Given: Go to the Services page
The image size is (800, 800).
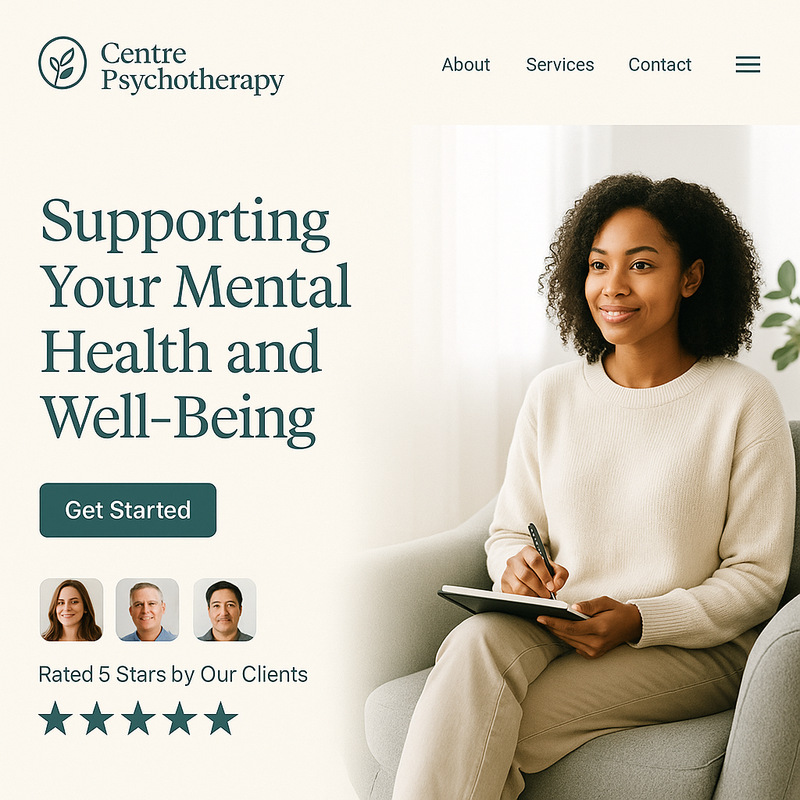Looking at the screenshot, I should click(560, 65).
